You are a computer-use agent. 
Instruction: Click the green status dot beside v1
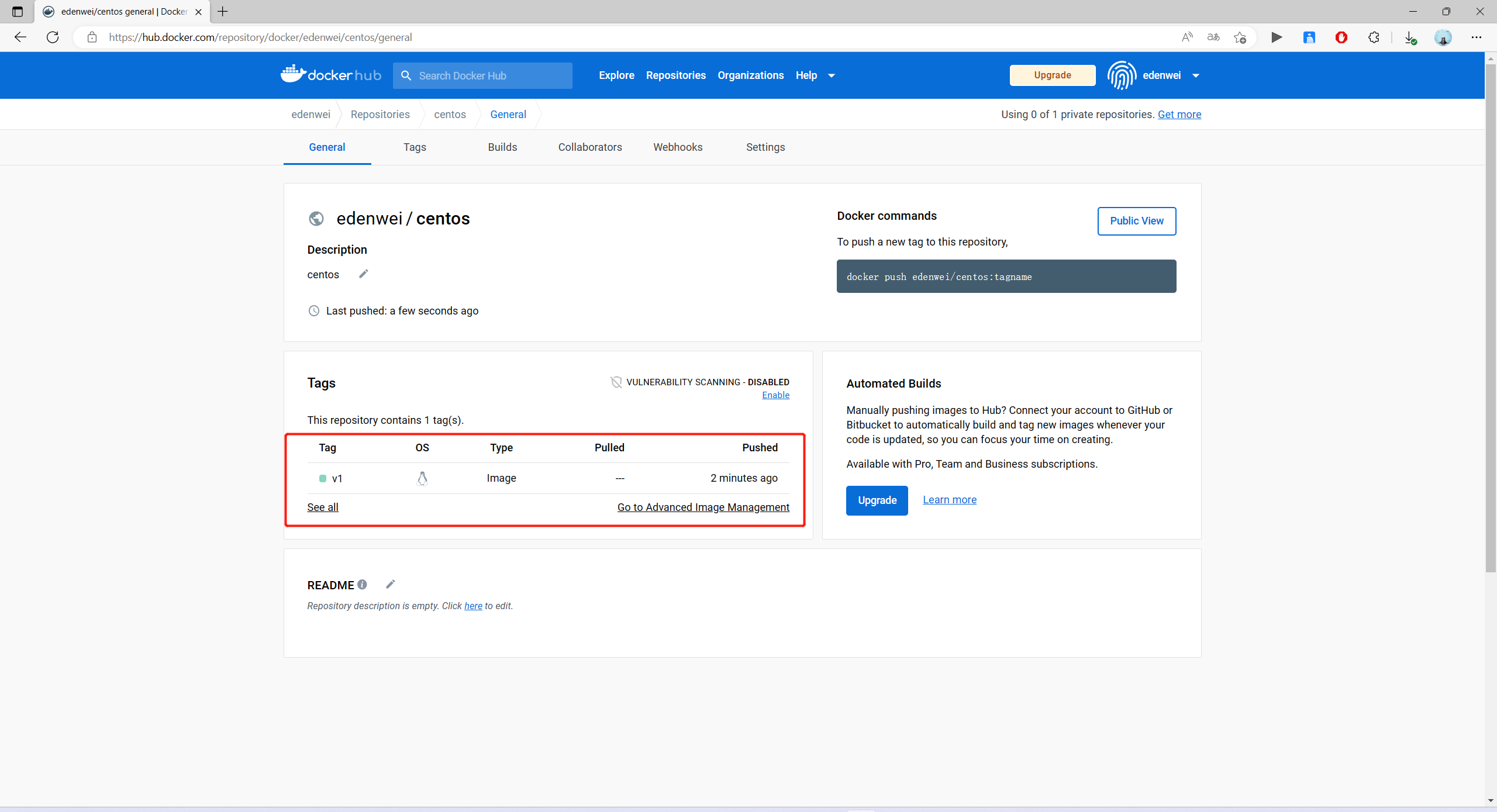click(322, 479)
